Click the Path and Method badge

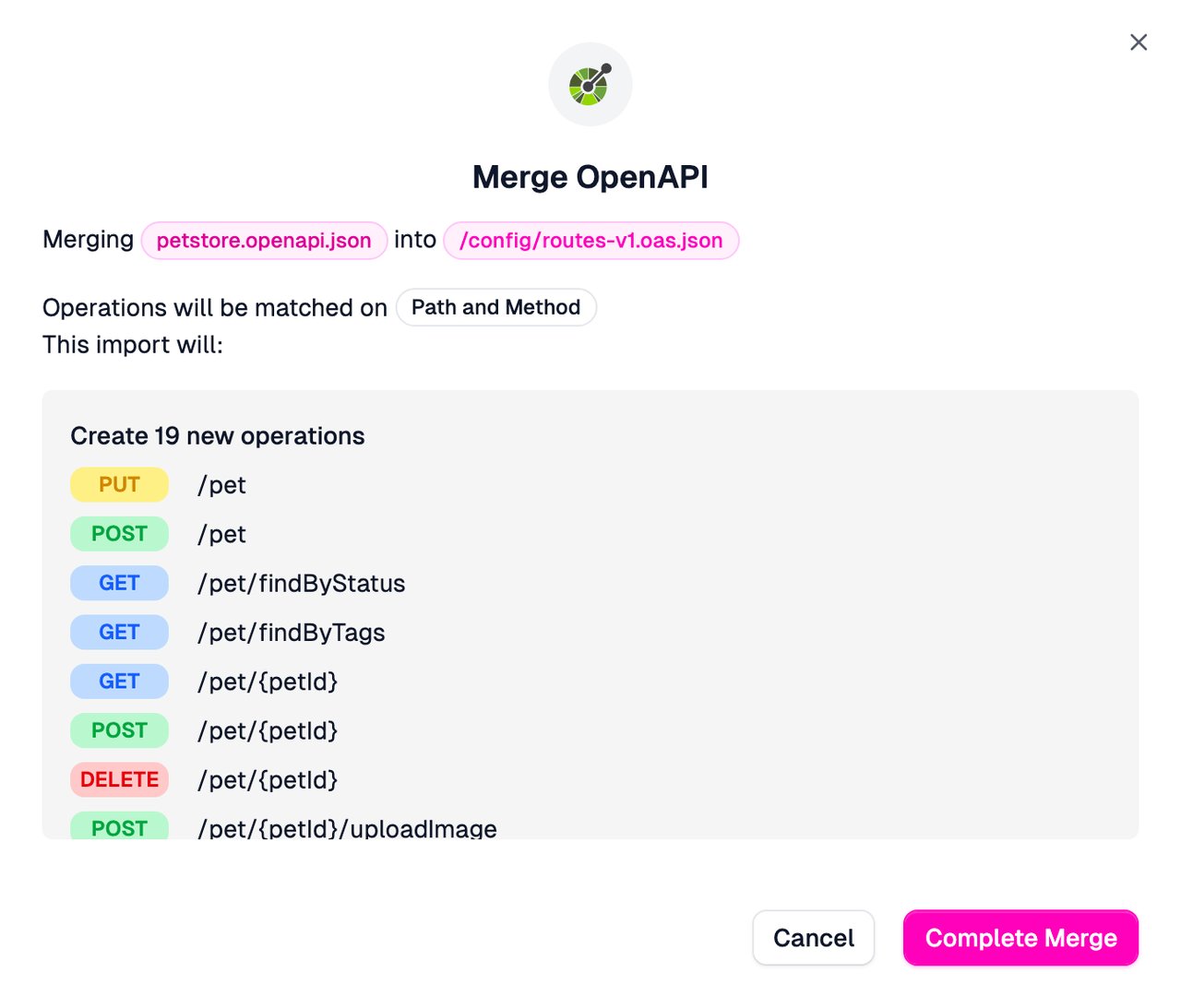pos(496,307)
